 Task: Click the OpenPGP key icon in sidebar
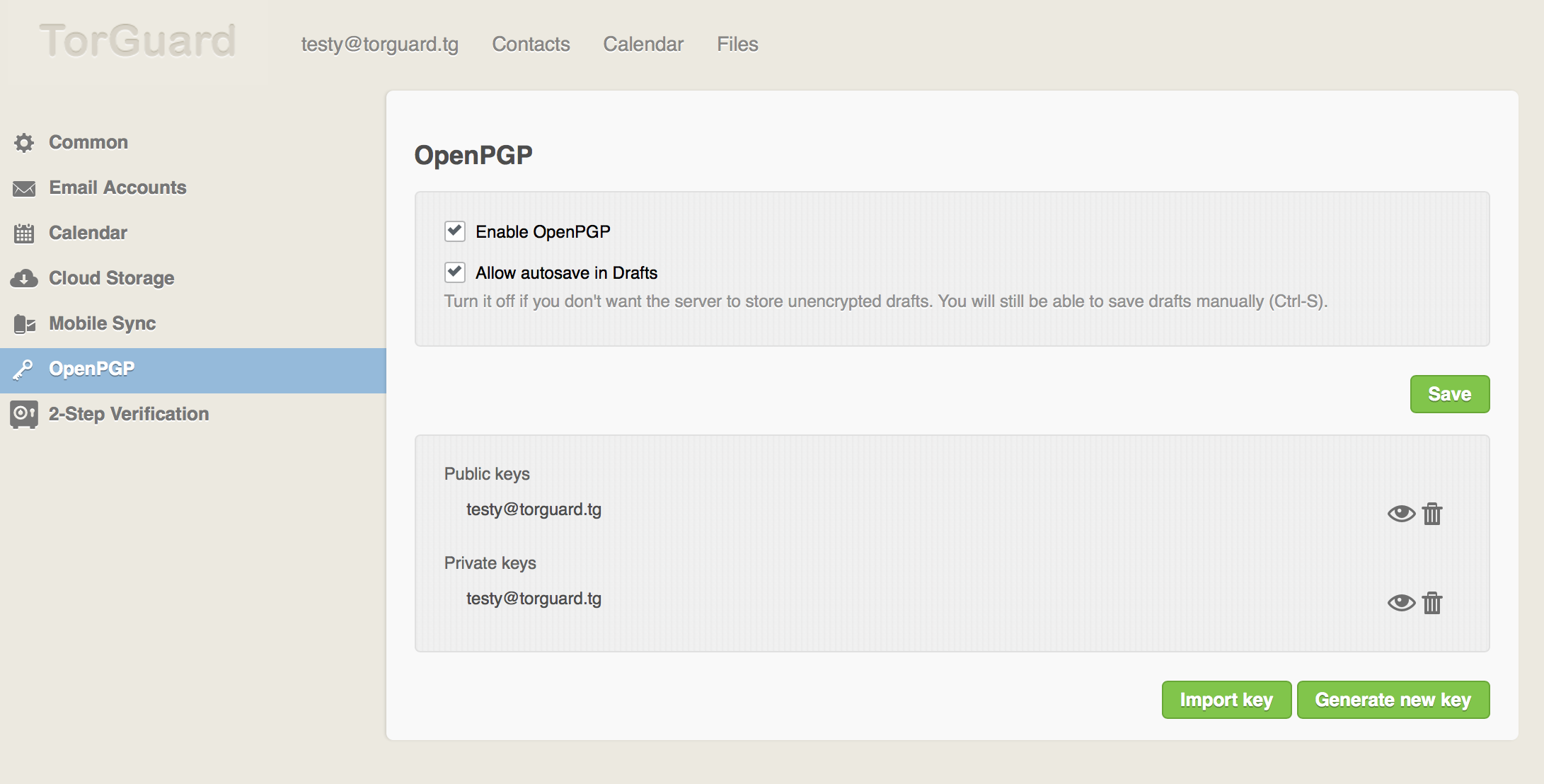click(x=23, y=369)
